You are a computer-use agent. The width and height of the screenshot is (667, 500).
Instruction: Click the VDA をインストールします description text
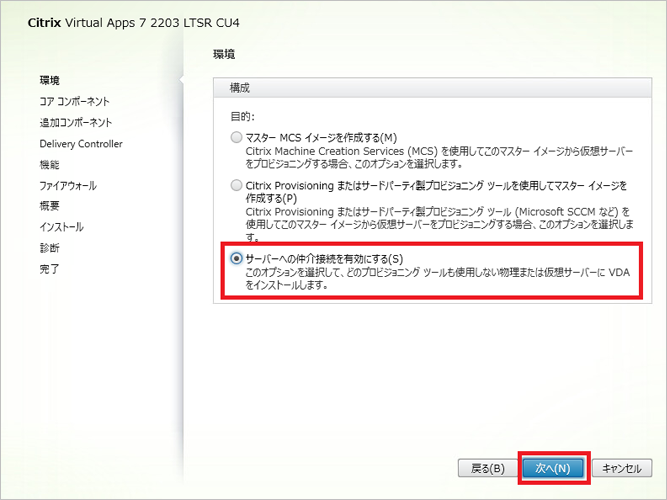437,279
